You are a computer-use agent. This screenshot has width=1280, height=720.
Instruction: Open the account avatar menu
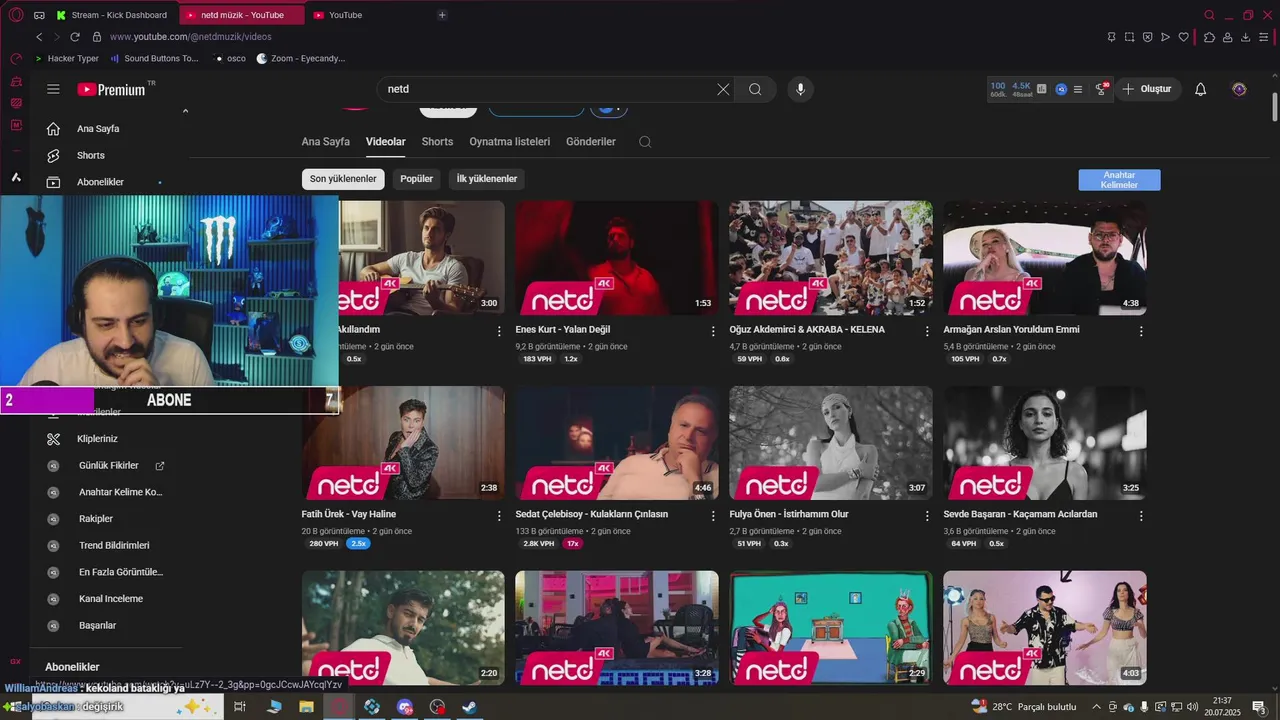click(1239, 89)
